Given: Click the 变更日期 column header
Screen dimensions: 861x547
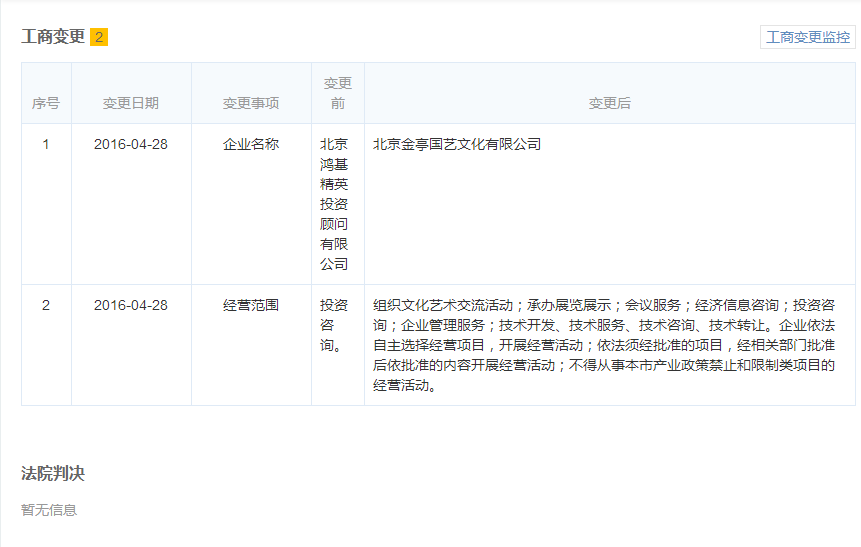Looking at the screenshot, I should pos(131,103).
